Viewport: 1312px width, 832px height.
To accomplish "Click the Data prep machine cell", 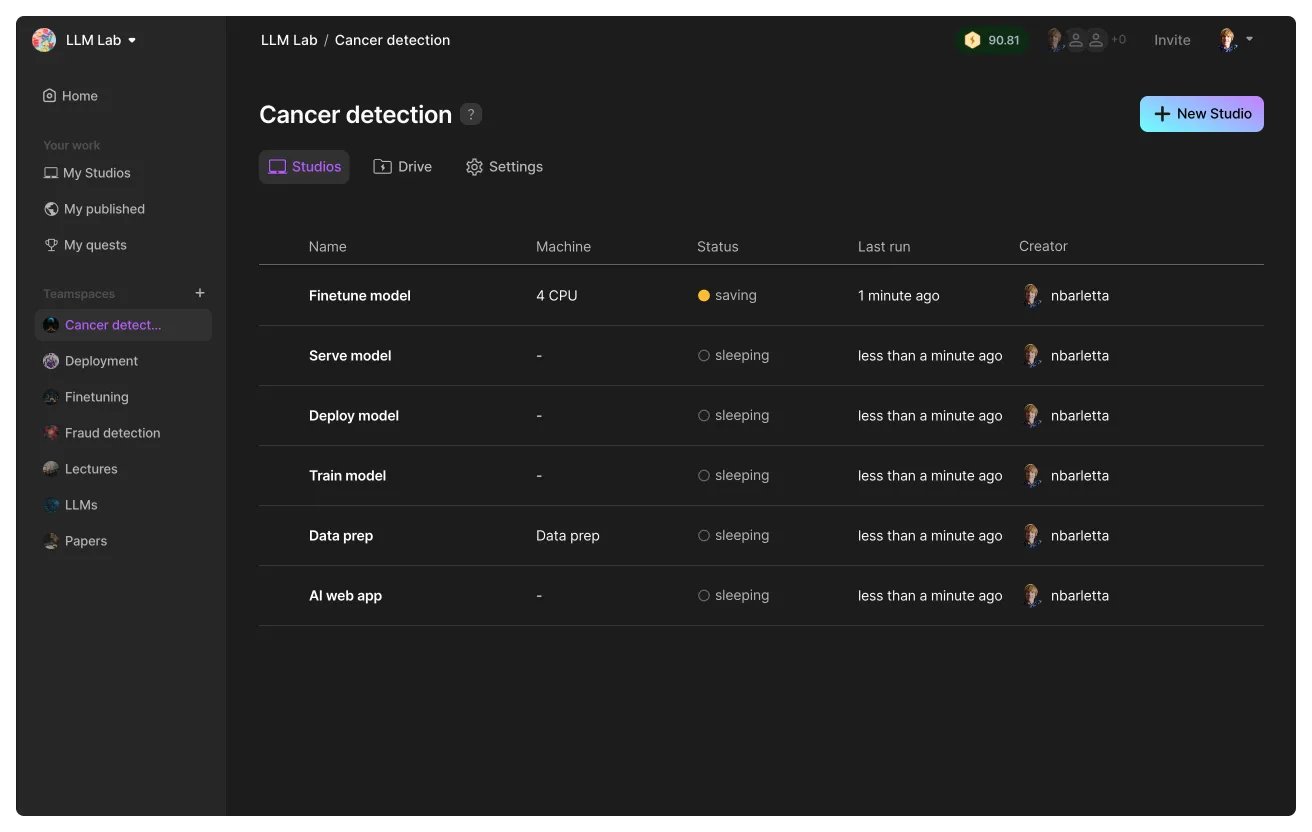I will pyautogui.click(x=568, y=536).
